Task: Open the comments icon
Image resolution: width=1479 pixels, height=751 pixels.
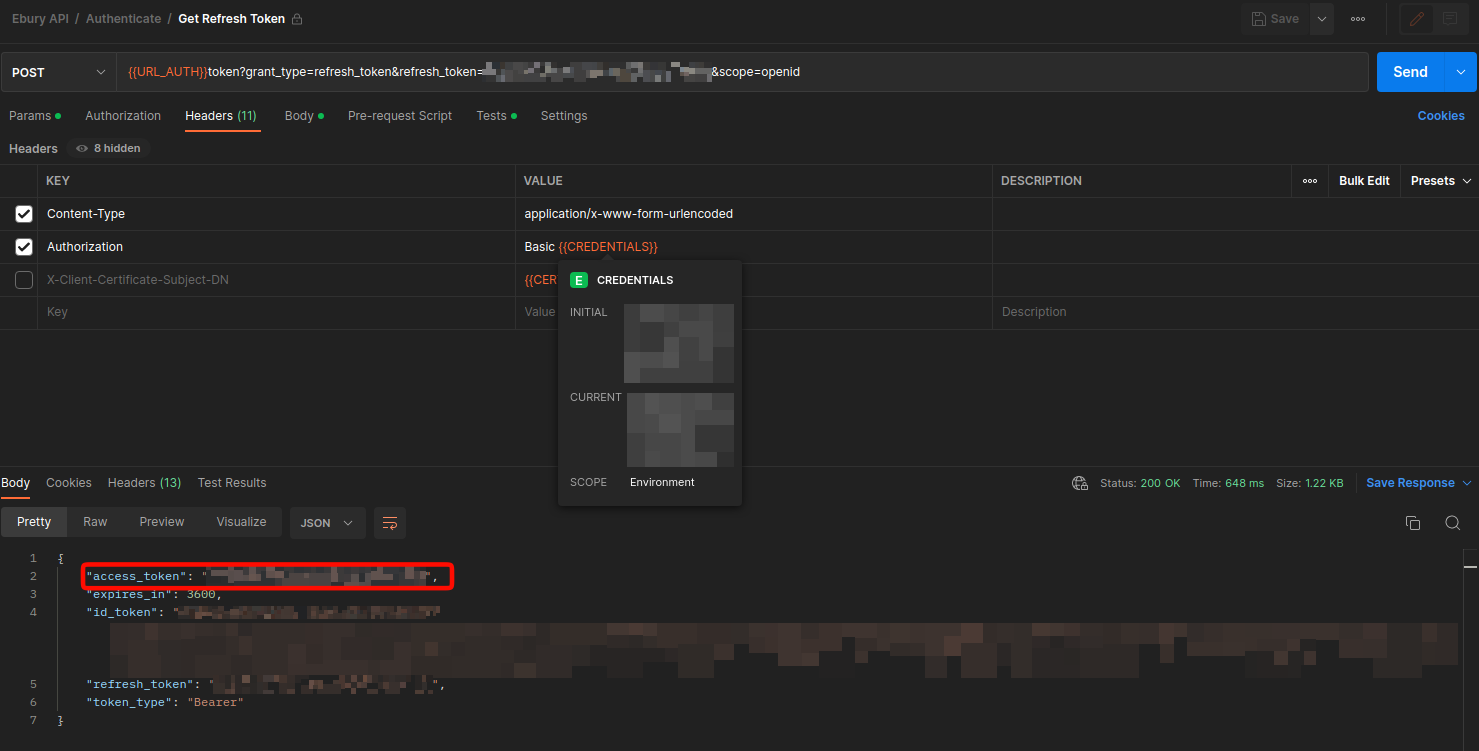Action: tap(1450, 19)
